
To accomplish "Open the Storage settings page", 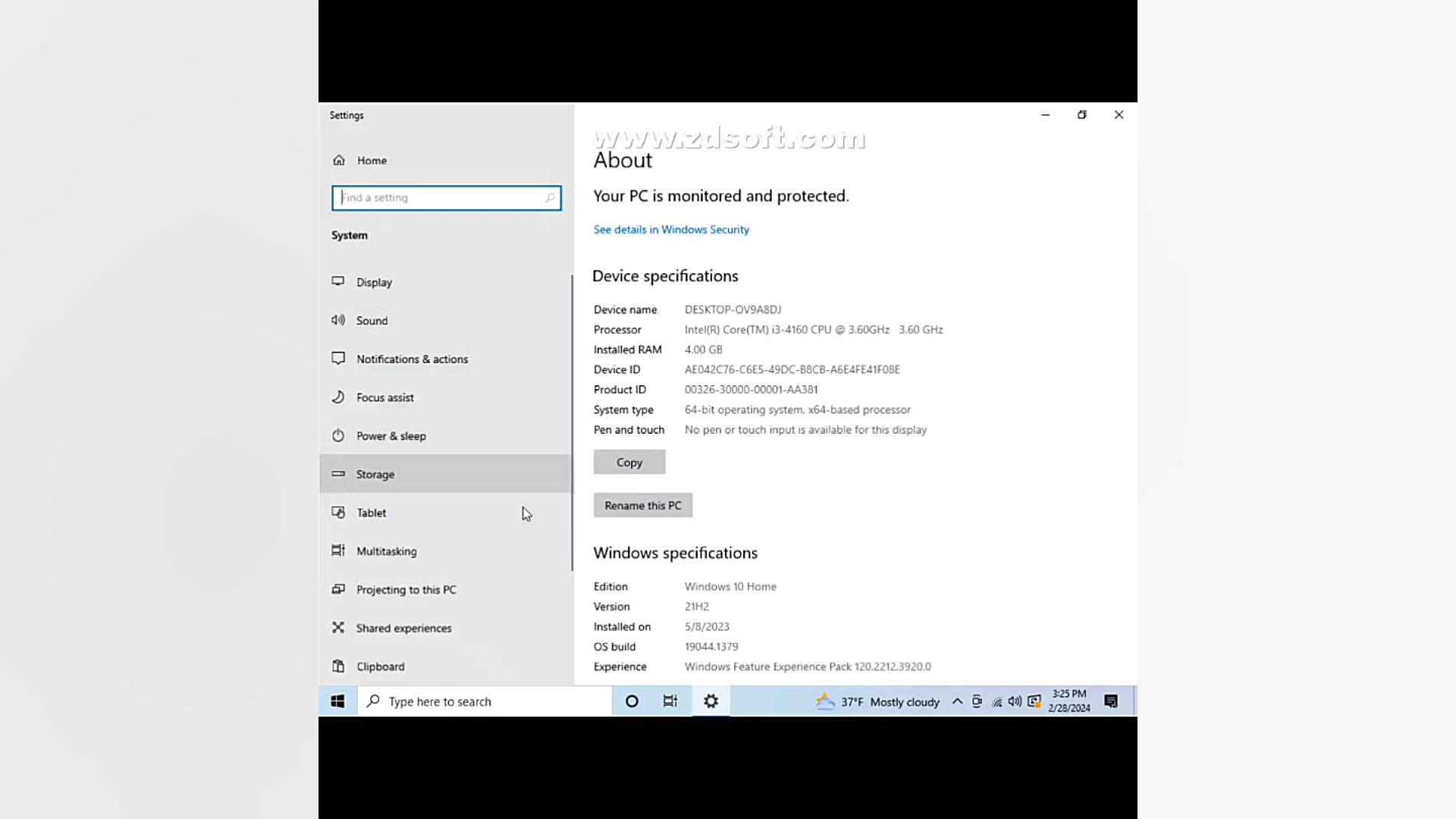I will click(x=446, y=474).
